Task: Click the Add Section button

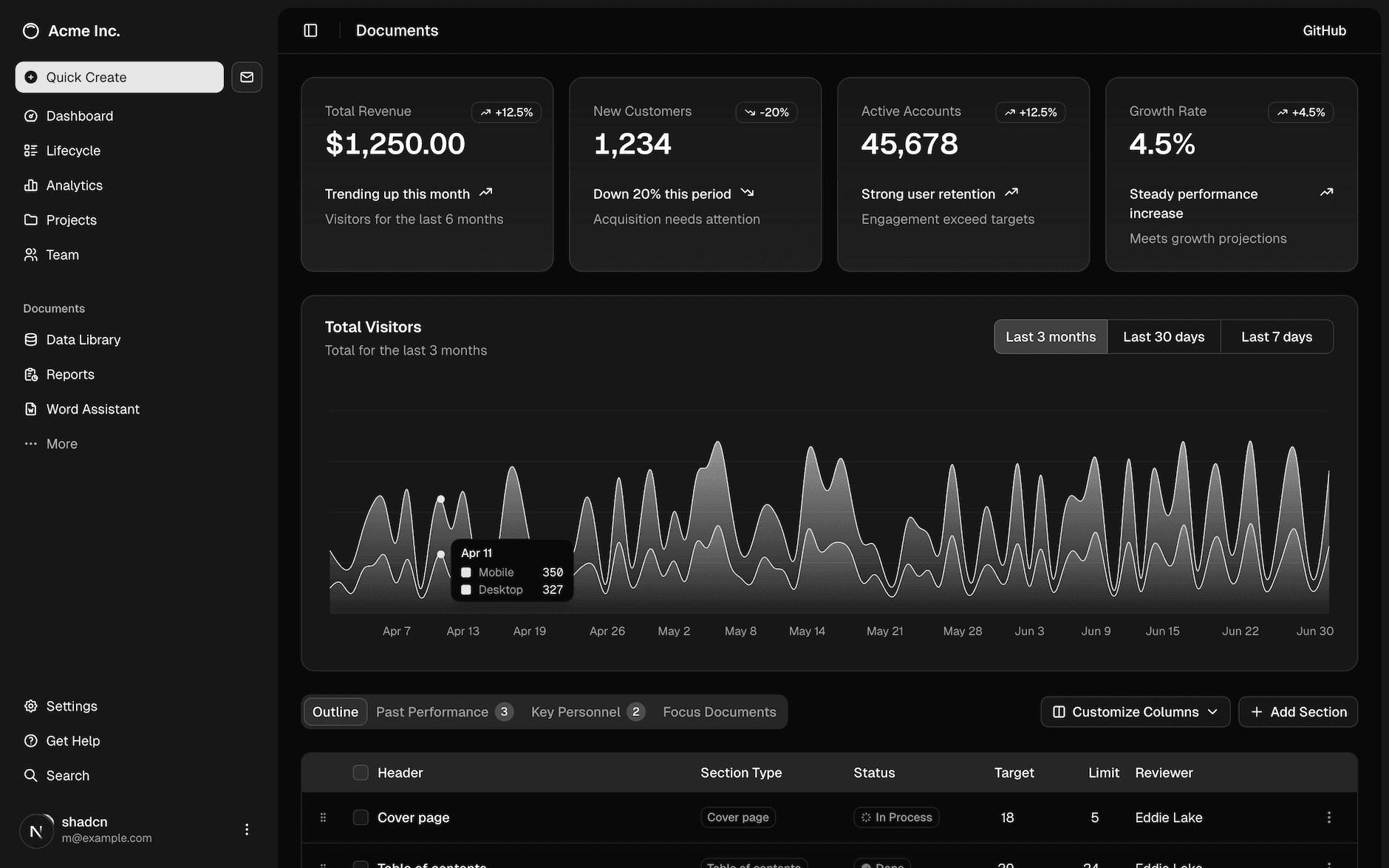Action: coord(1298,711)
